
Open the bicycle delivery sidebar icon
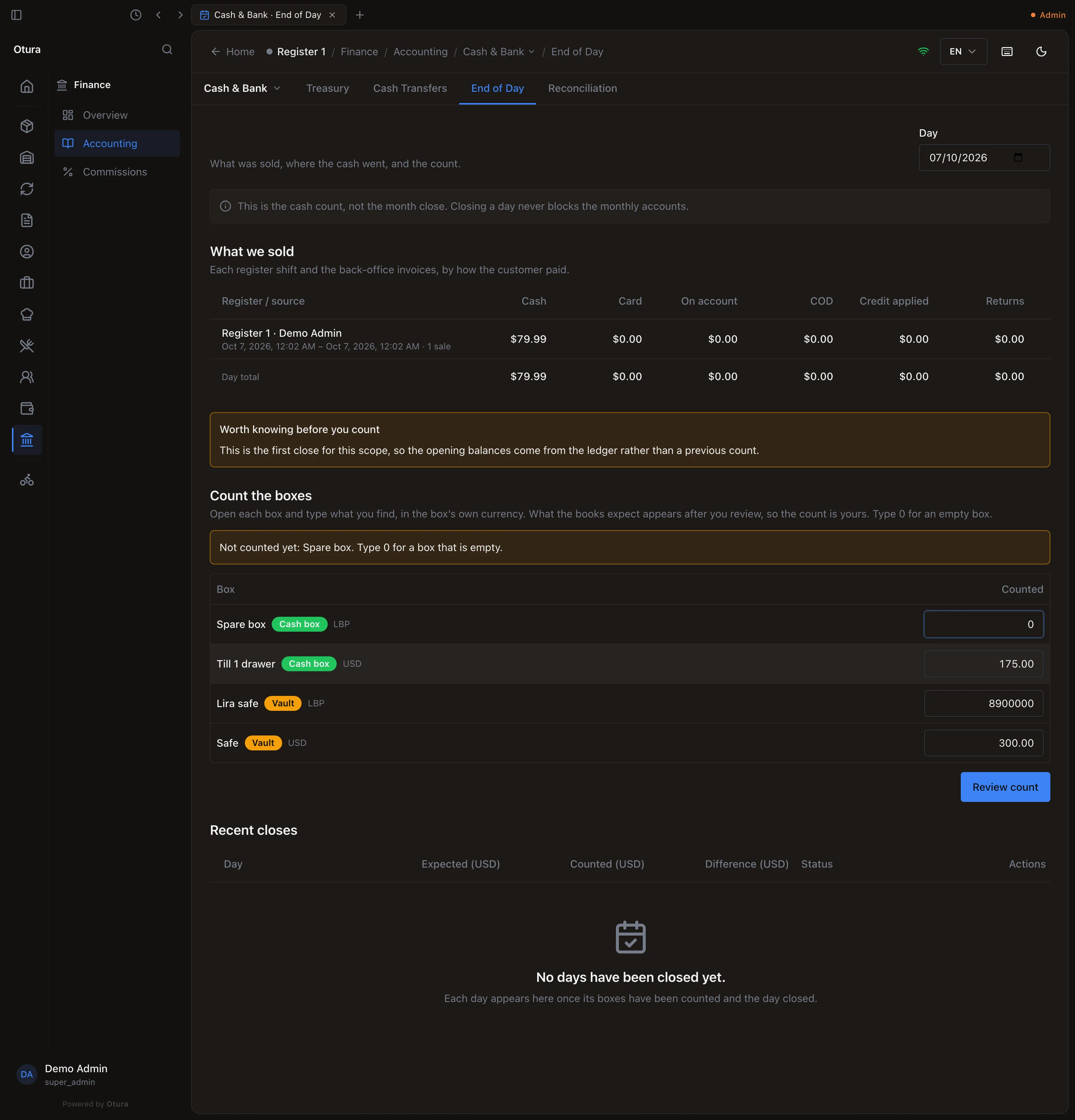pyautogui.click(x=27, y=480)
